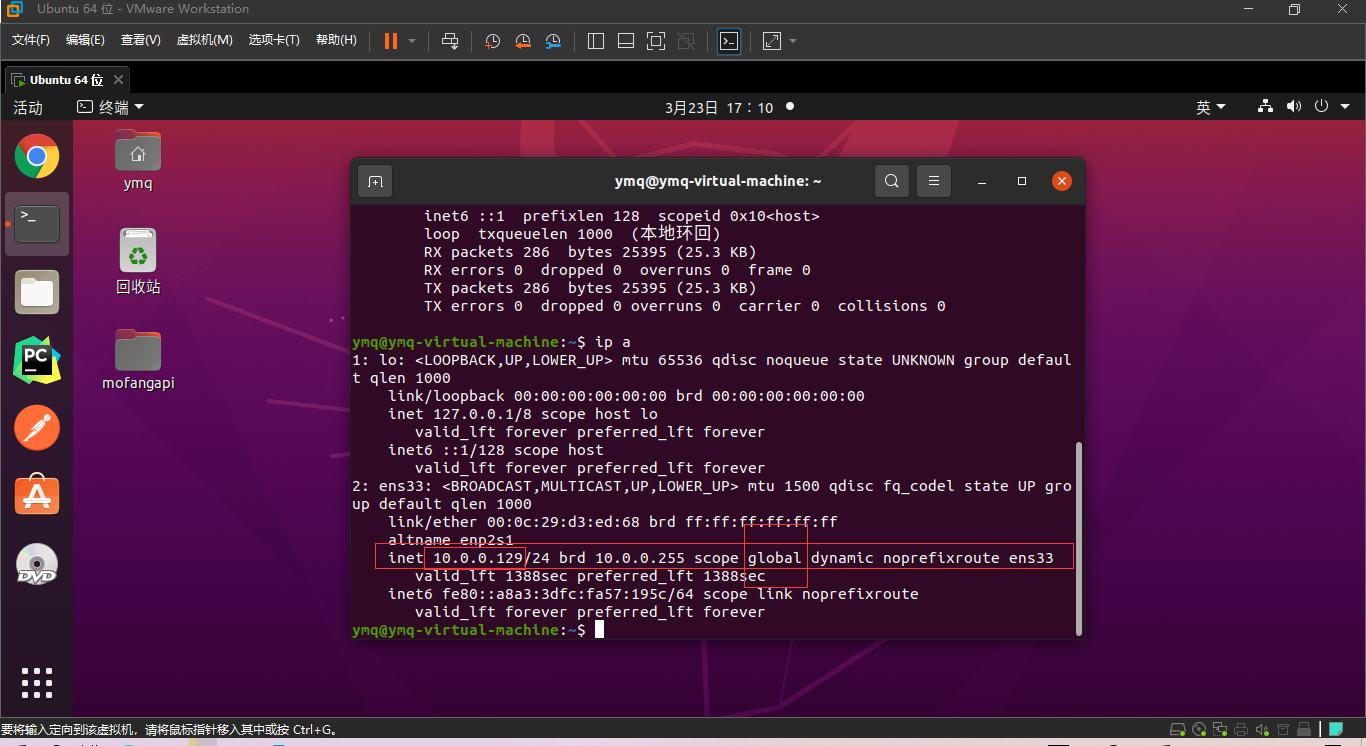This screenshot has height=746, width=1366.
Task: Click the hard disk status icon
Action: [1178, 731]
